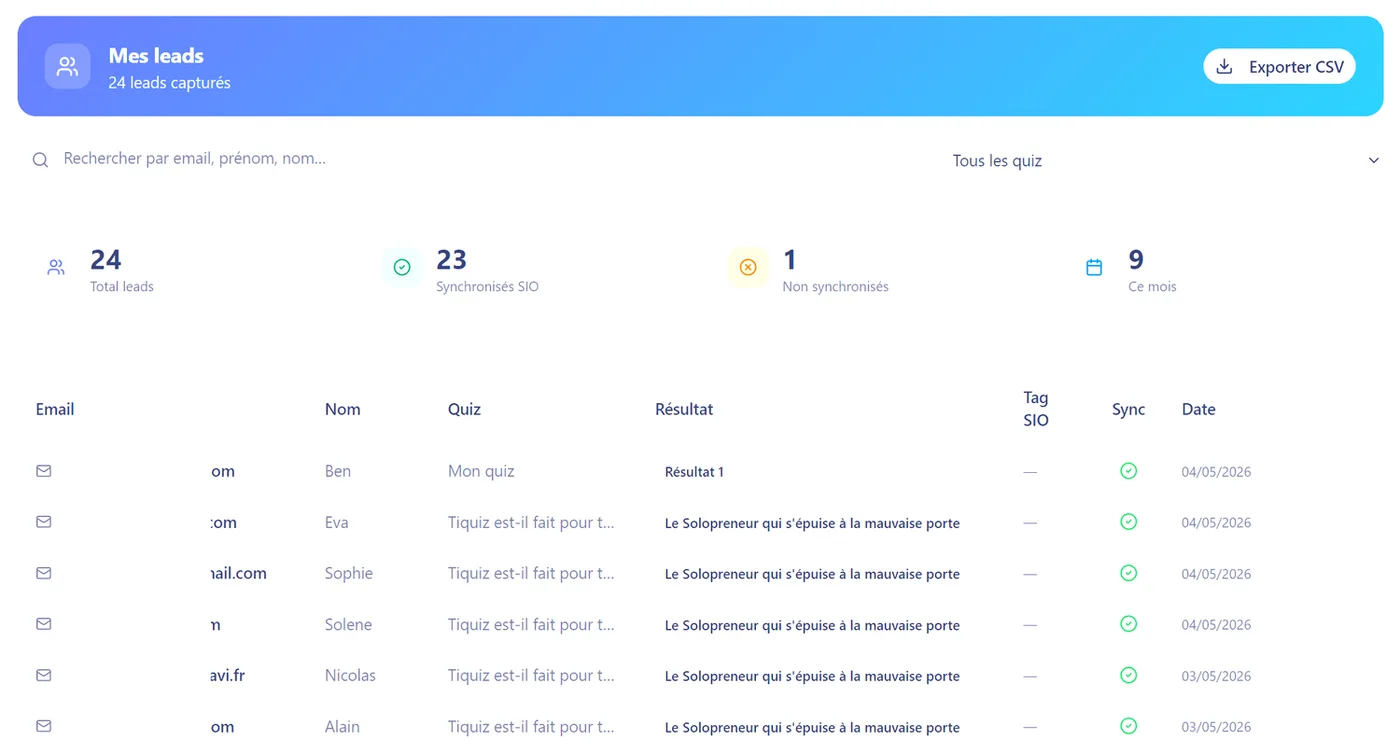
Task: Click the Non synchronisés orange cross icon
Action: 748,267
